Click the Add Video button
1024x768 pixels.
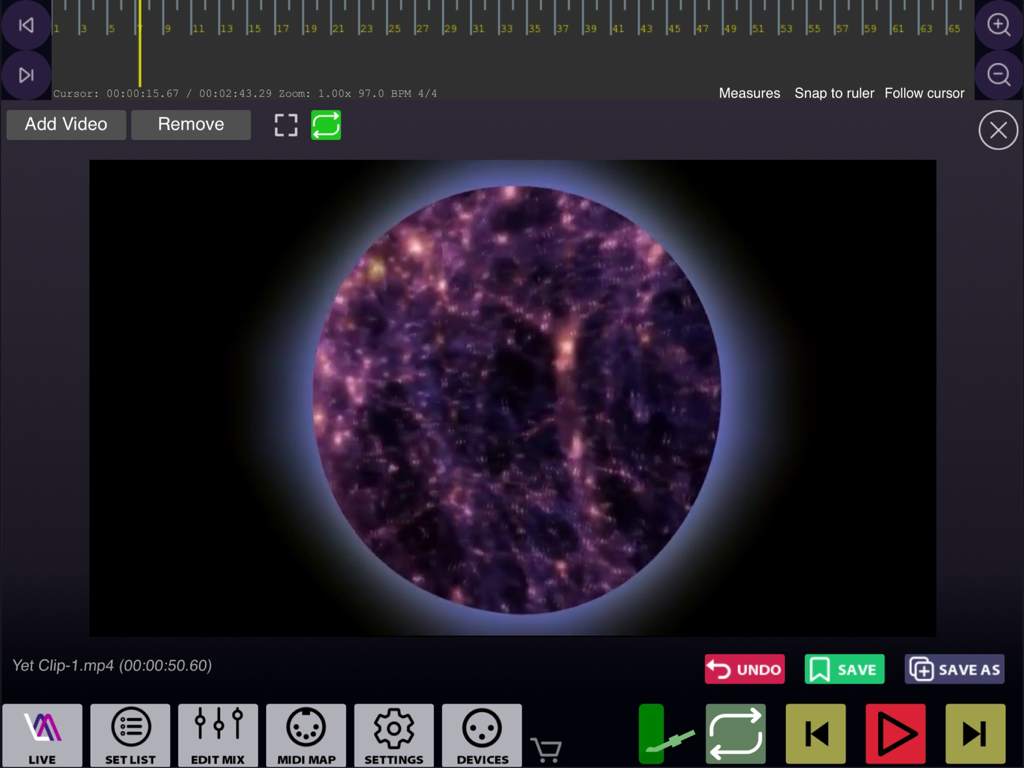tap(65, 124)
